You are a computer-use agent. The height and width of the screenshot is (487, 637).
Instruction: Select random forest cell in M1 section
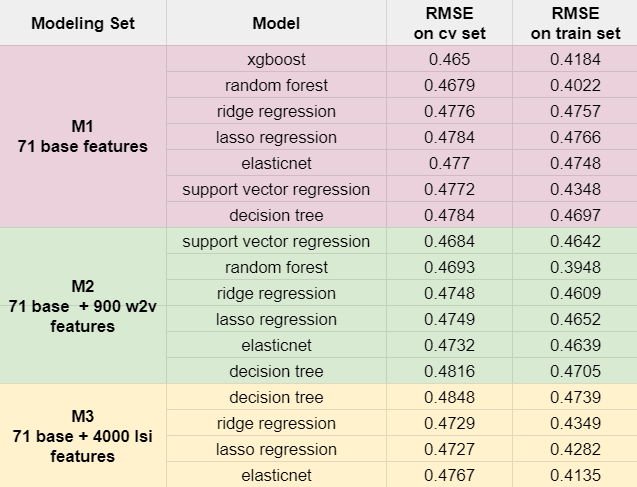tap(276, 85)
